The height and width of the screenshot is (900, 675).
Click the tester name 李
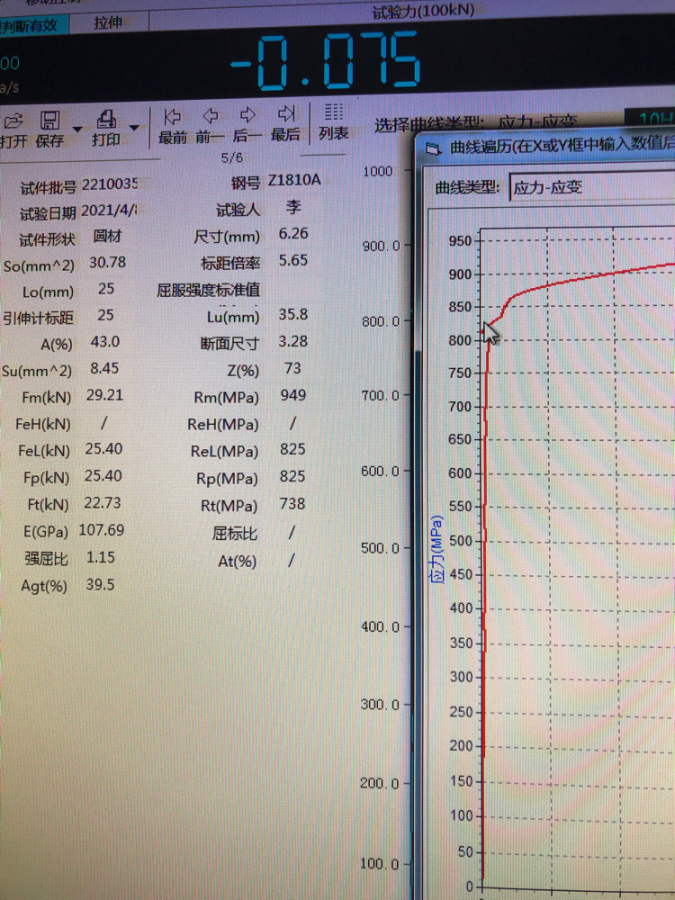[293, 207]
